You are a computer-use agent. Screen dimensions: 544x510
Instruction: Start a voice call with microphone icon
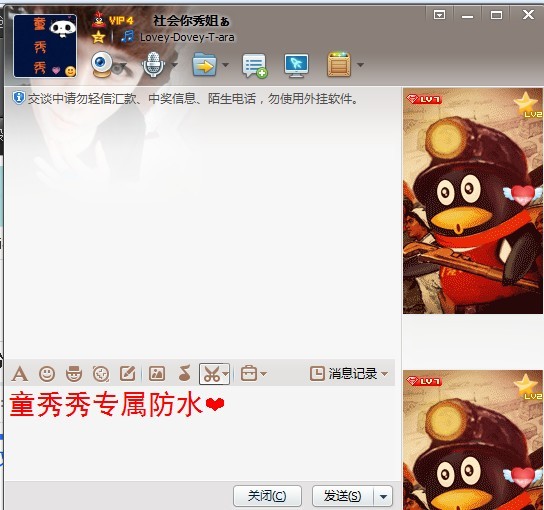[x=153, y=65]
